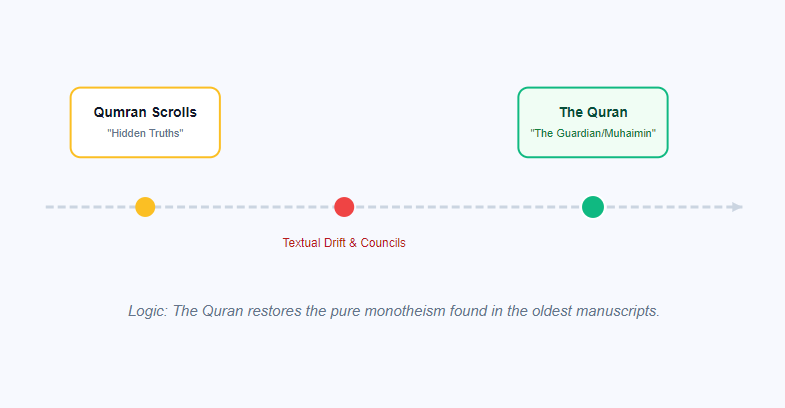This screenshot has width=785, height=408.
Task: Click dashed timeline between green dot and arrowhead
Action: click(x=665, y=207)
